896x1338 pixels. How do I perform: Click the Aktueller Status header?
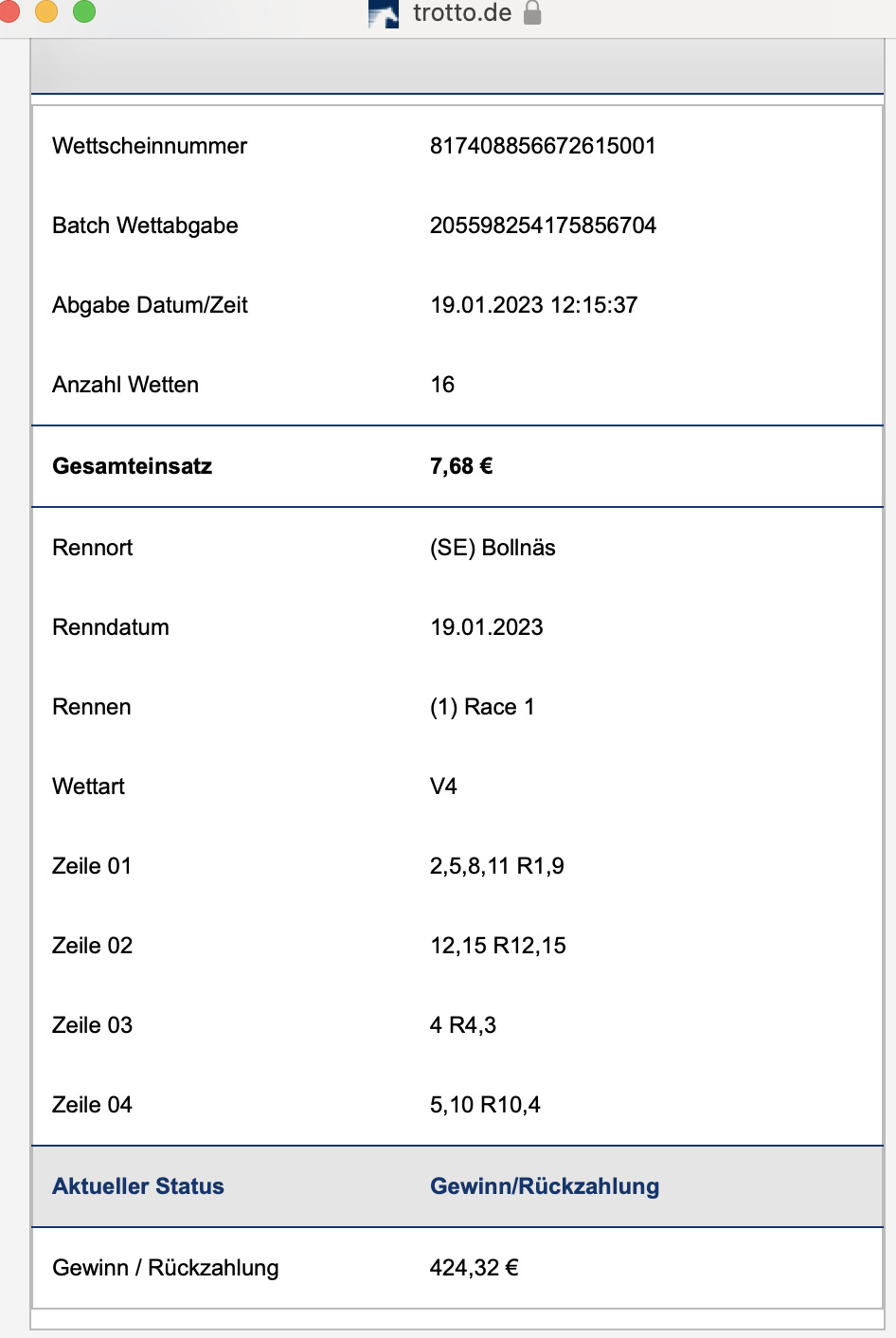click(138, 1186)
